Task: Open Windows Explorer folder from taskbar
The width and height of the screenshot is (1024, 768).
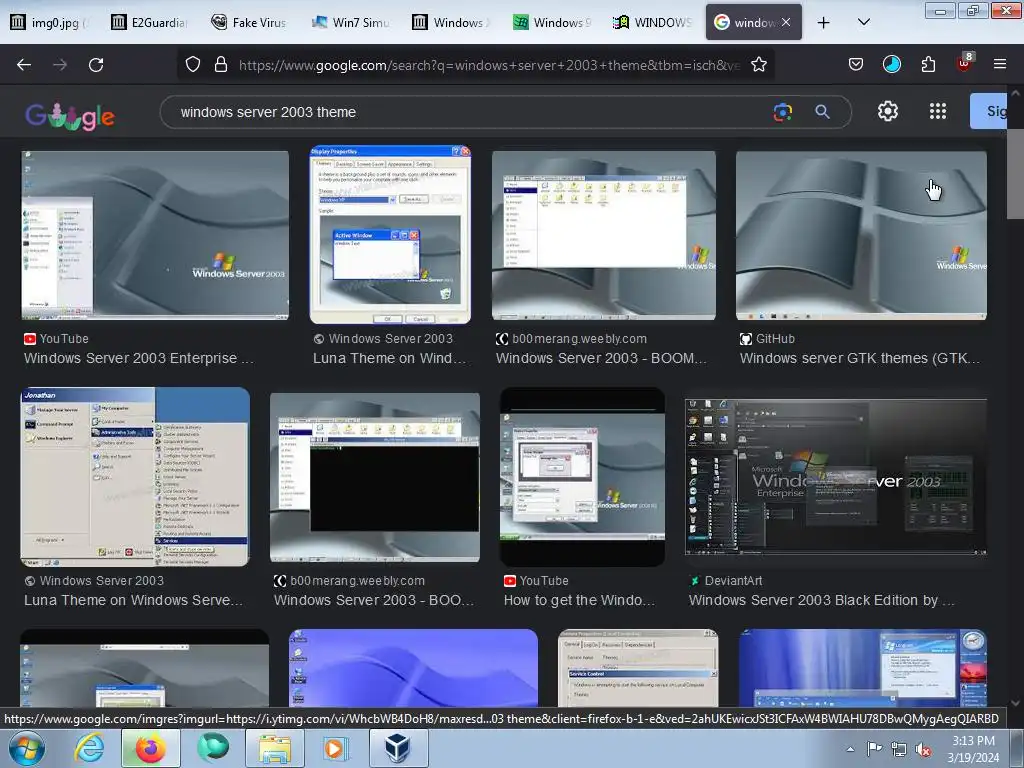Action: pyautogui.click(x=275, y=748)
